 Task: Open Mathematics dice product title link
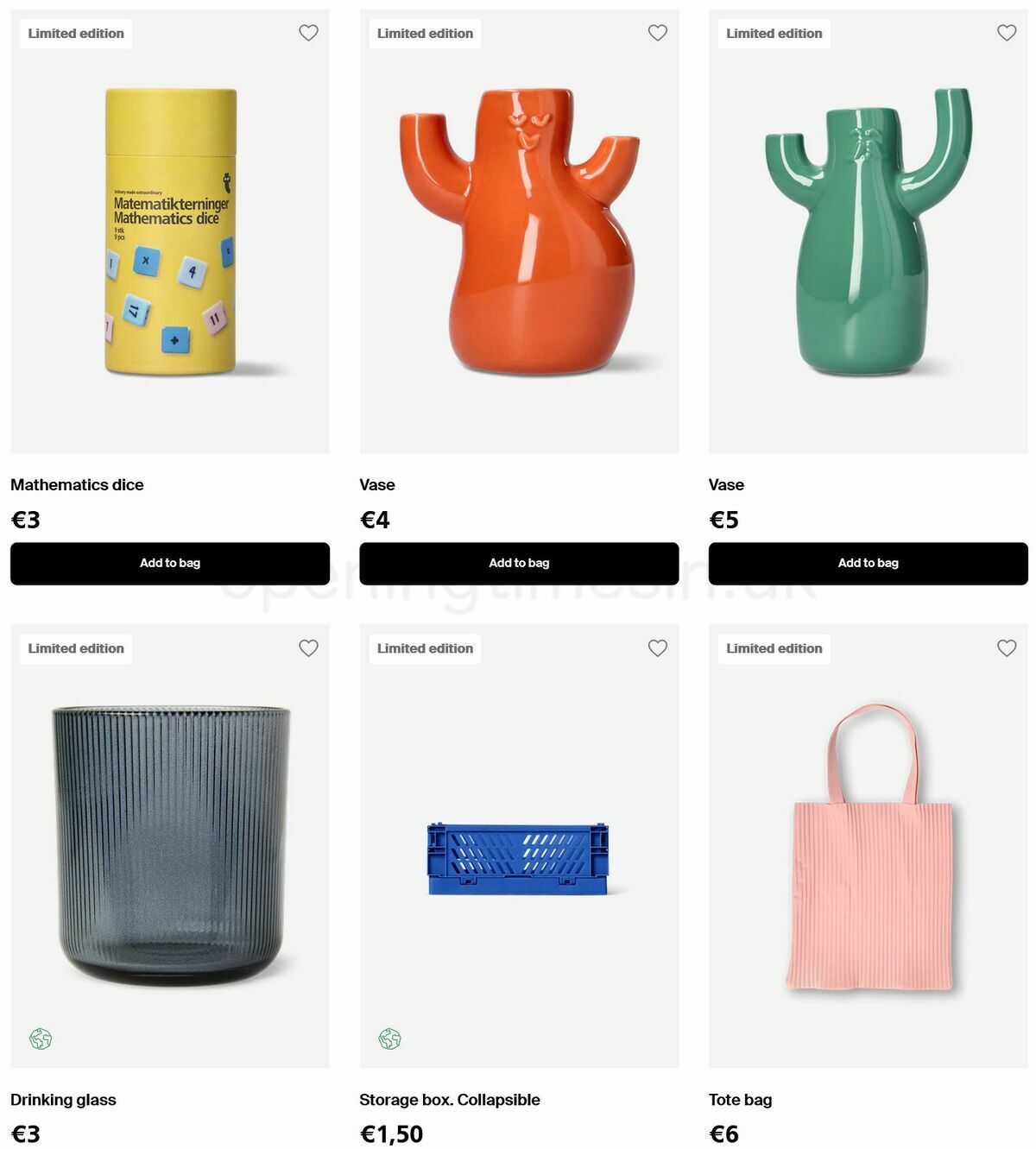click(x=77, y=485)
